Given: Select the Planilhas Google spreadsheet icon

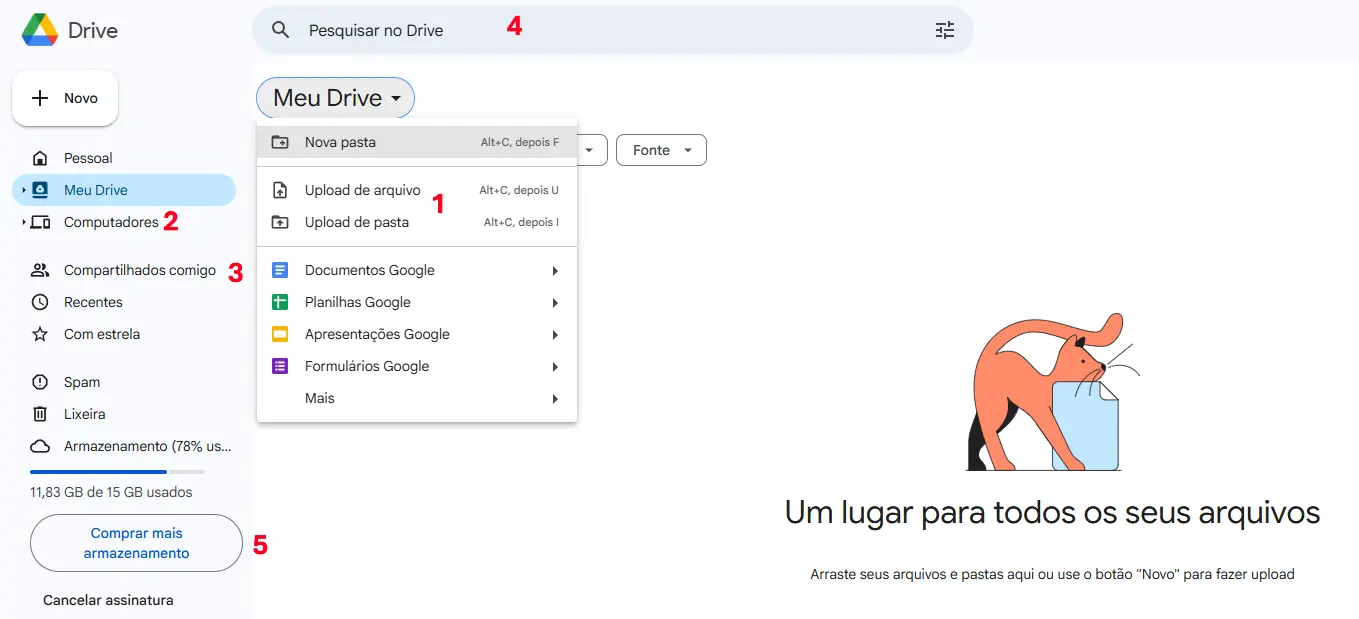Looking at the screenshot, I should click(x=279, y=302).
